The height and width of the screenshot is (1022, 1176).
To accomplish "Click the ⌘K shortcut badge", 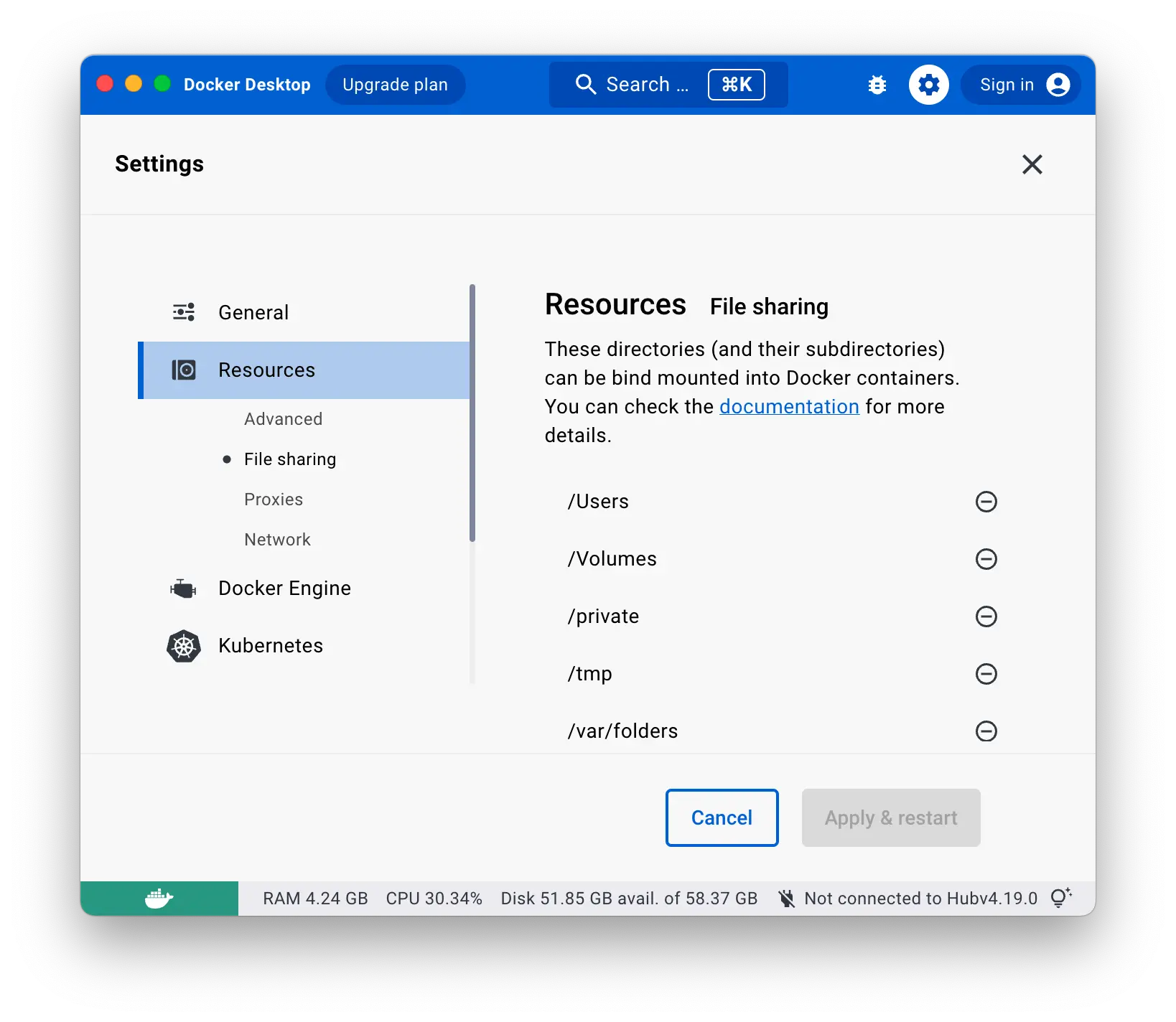I will (737, 85).
